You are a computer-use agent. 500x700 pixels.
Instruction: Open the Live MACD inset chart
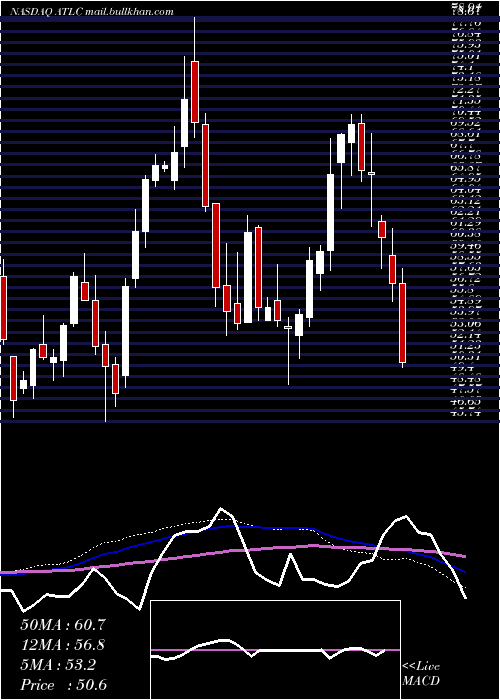275,650
